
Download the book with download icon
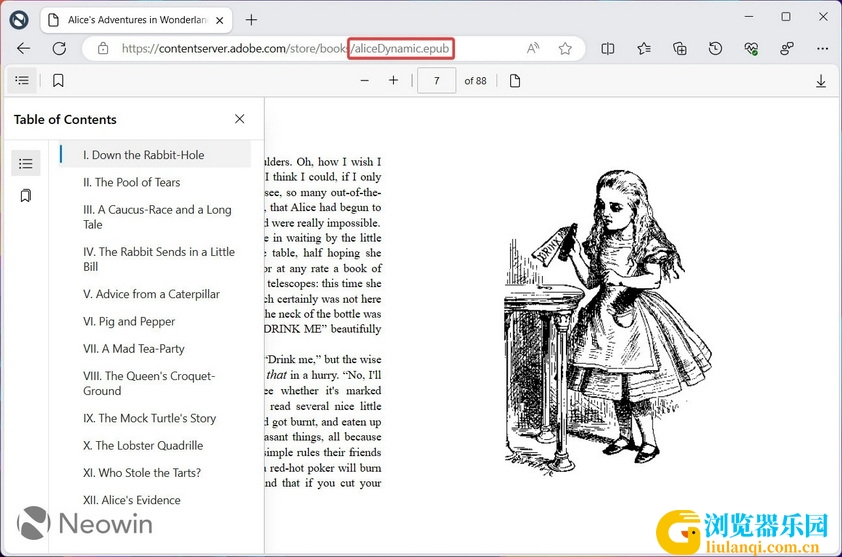tap(821, 81)
